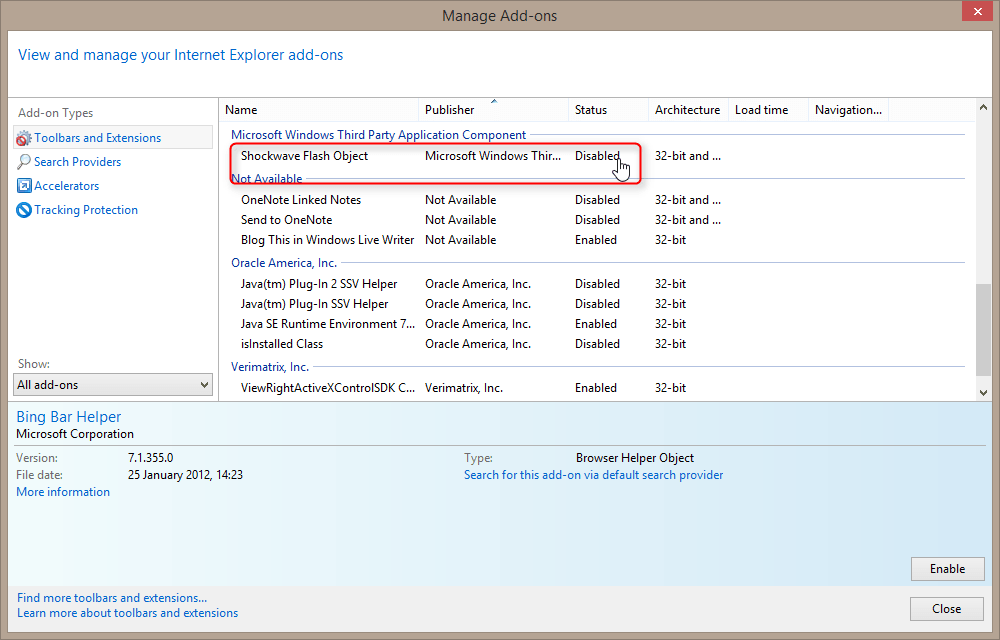
Task: Select the ViewRightActiveXControlSDK add-on
Action: [328, 388]
